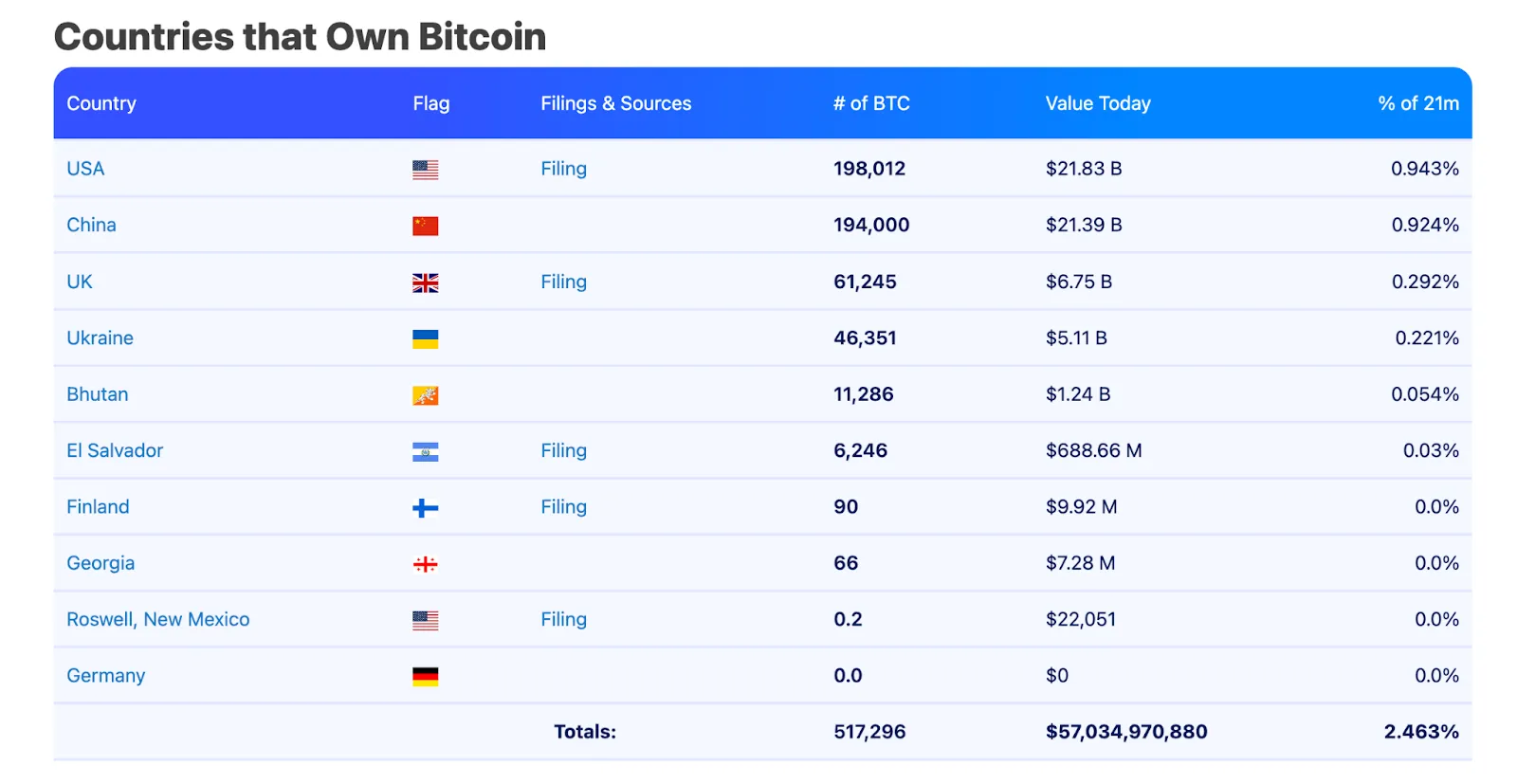The height and width of the screenshot is (784, 1517).
Task: Click the Finland flag icon
Action: (x=426, y=507)
